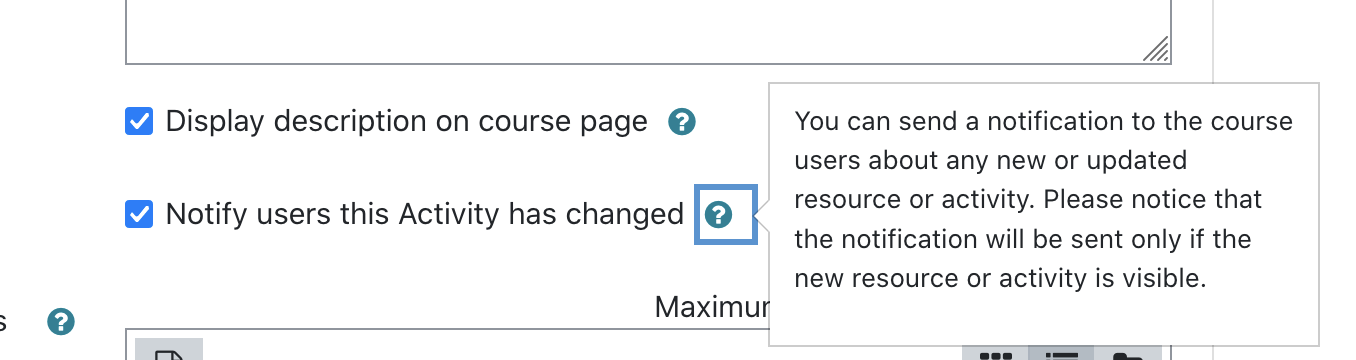Screen dimensions: 1356x360
Task: Click the Maximum file size text
Action: [x=711, y=306]
